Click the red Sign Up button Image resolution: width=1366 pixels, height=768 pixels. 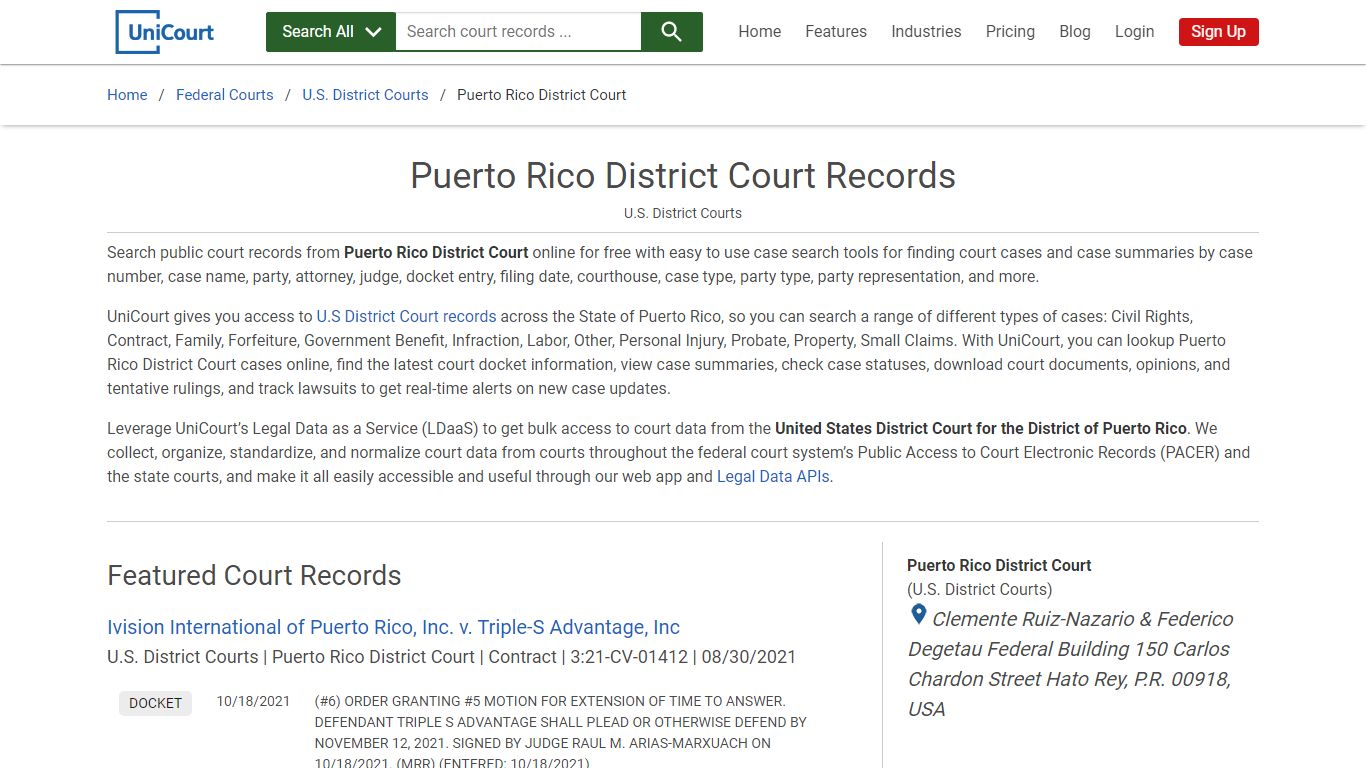(x=1218, y=32)
